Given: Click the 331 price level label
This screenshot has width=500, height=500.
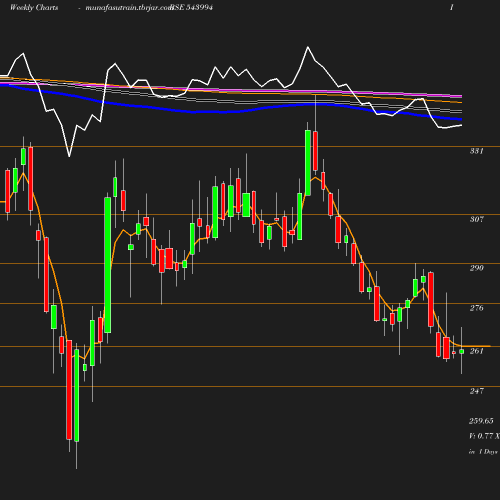Looking at the screenshot, I should [x=477, y=151].
